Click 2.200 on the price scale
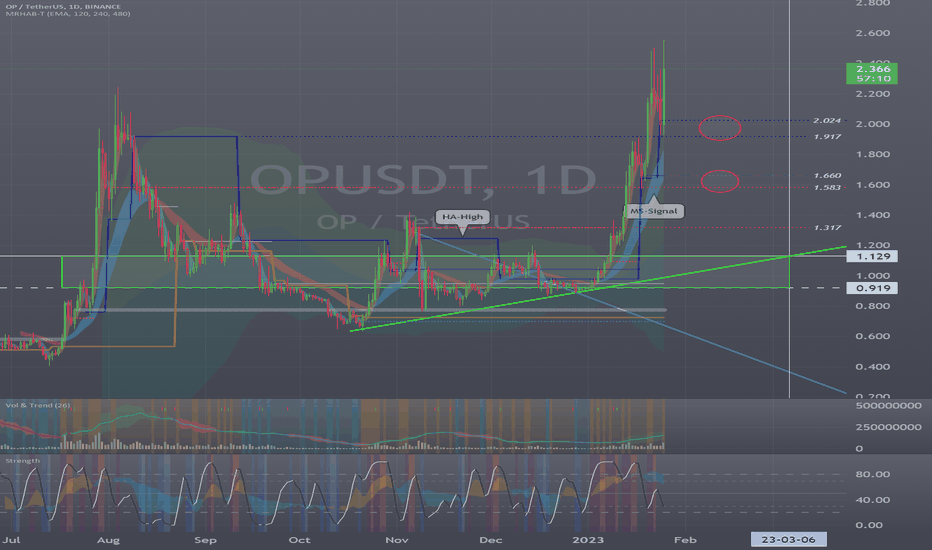The width and height of the screenshot is (932, 550). click(873, 94)
